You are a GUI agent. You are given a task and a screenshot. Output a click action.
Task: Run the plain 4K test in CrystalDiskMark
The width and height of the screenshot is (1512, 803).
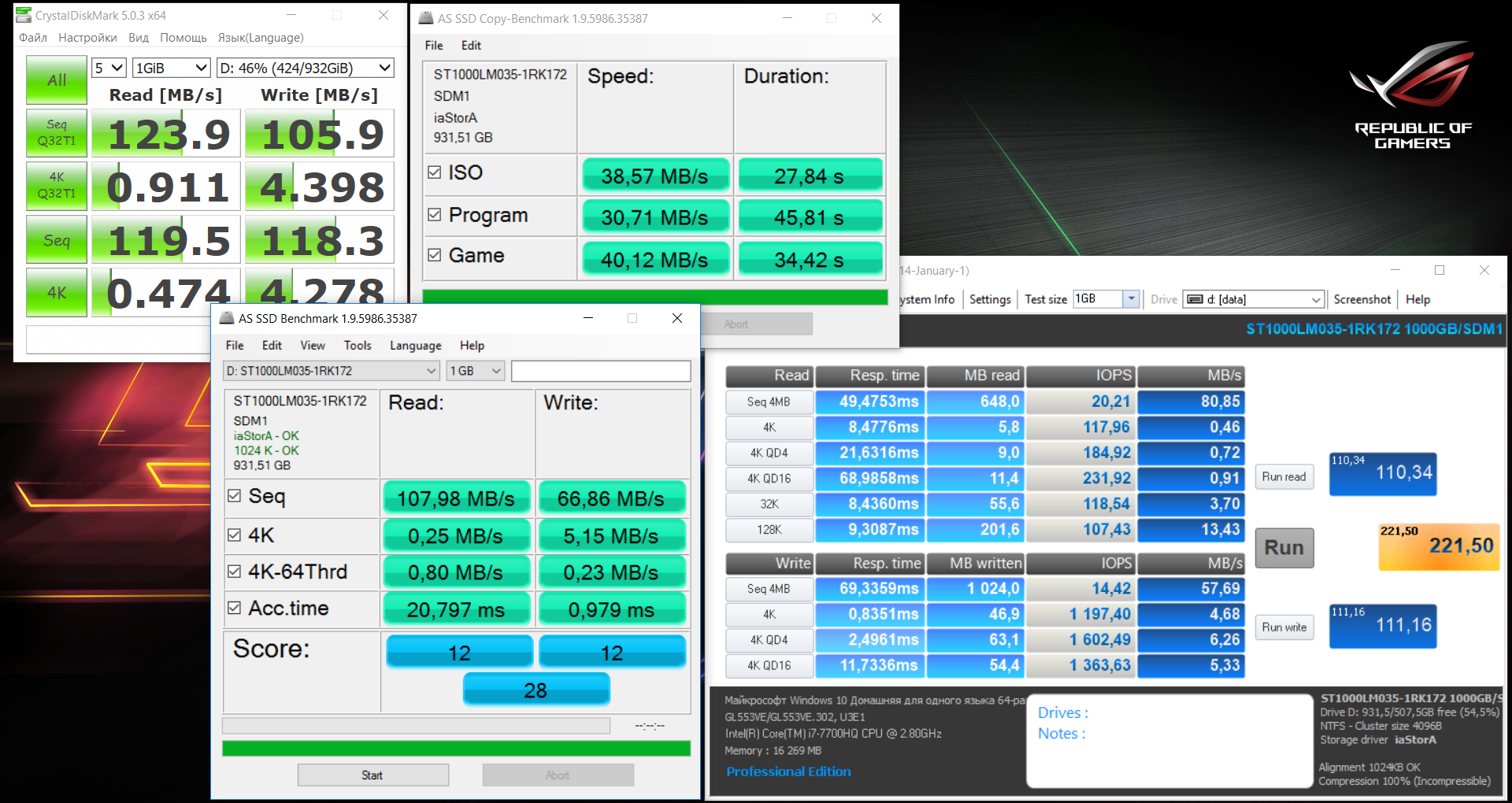[57, 292]
